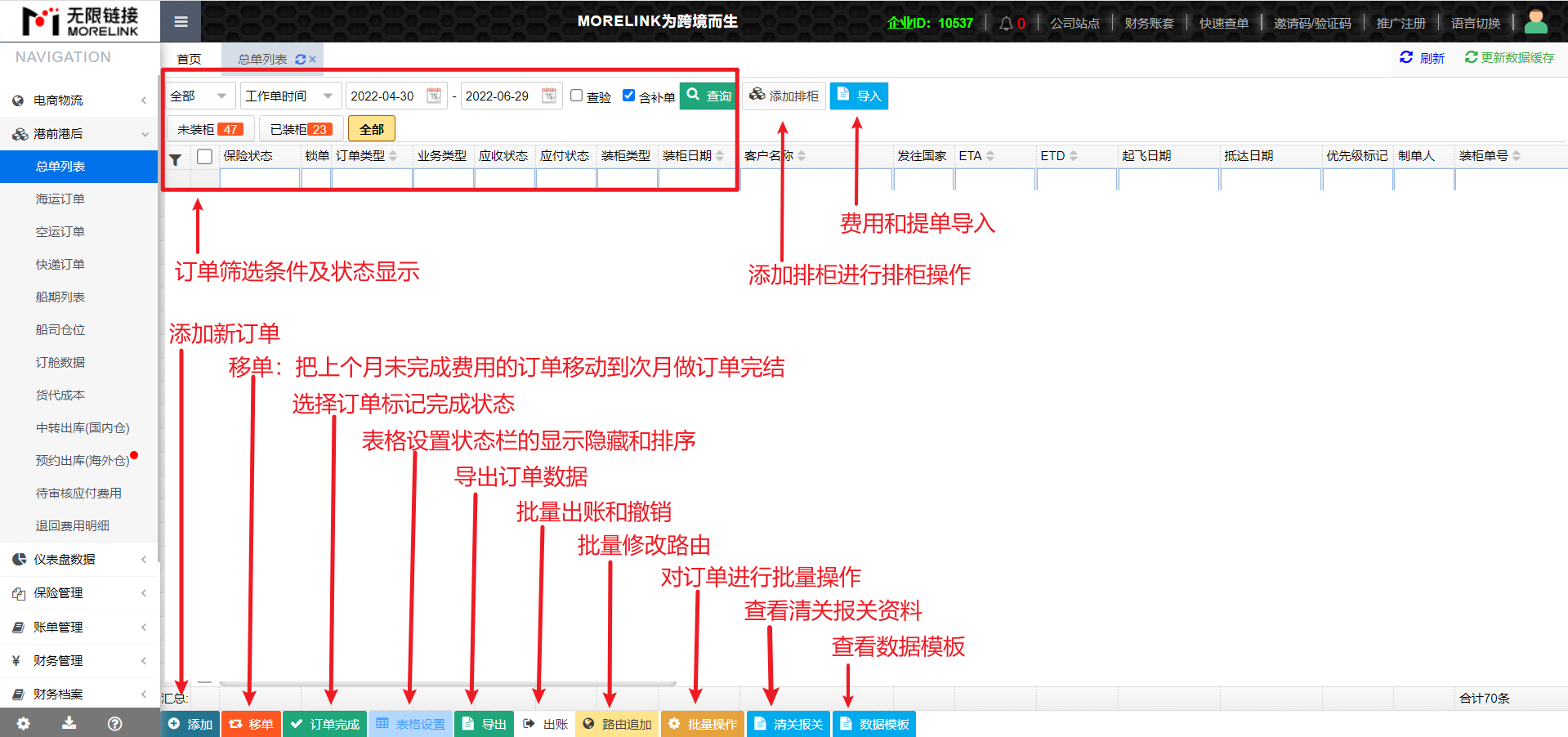
Task: Open help via the question mark icon
Action: pos(115,723)
